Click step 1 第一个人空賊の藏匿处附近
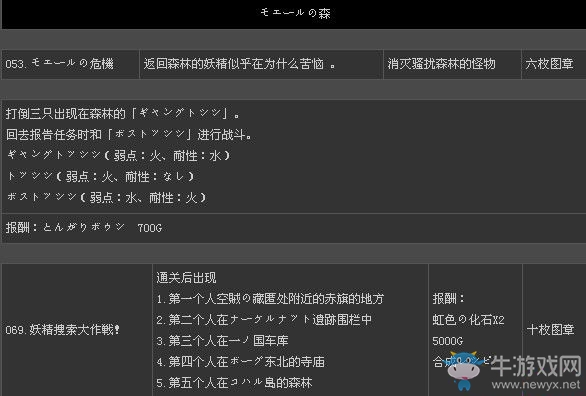 click(x=270, y=298)
